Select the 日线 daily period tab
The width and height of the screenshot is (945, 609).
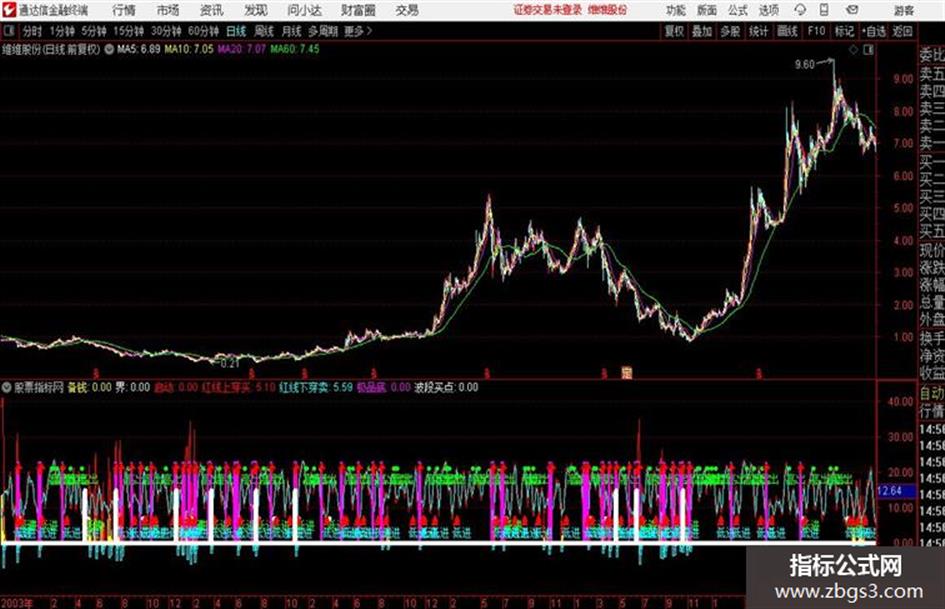click(x=236, y=31)
